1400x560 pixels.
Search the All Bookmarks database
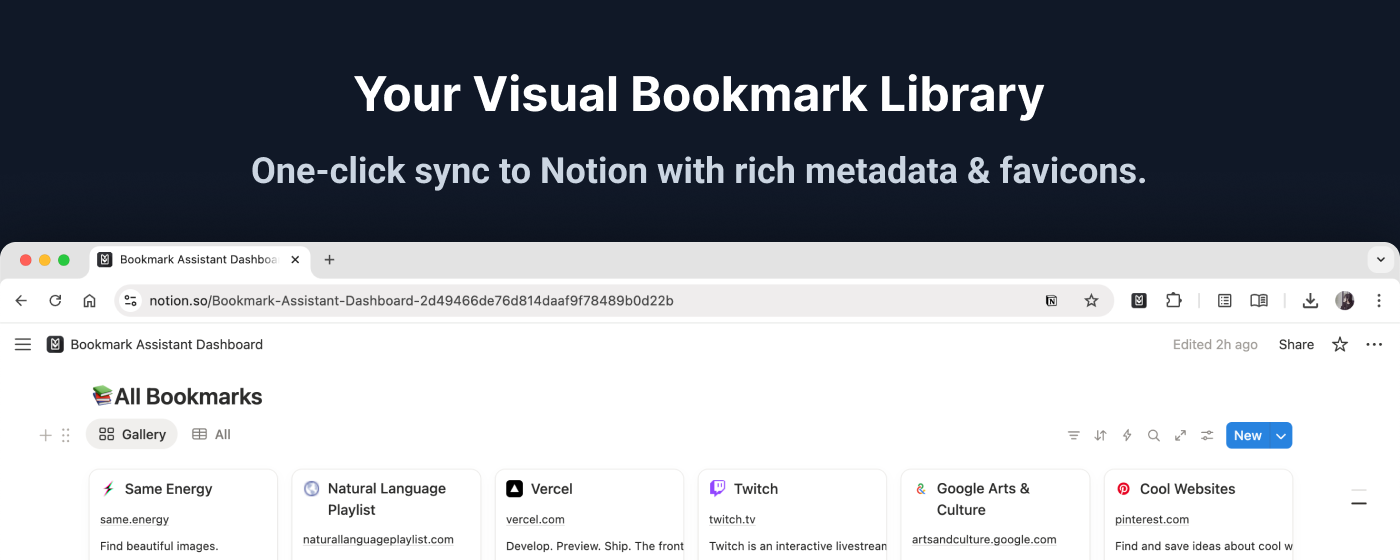point(1154,435)
